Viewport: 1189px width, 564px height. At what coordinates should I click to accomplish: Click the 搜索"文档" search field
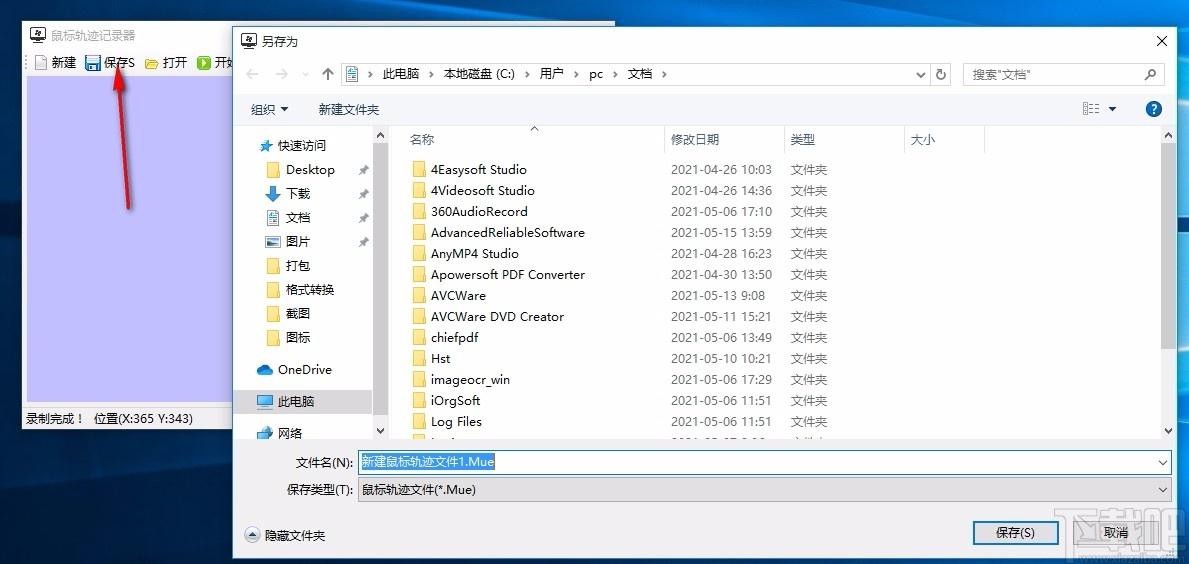(x=1062, y=74)
